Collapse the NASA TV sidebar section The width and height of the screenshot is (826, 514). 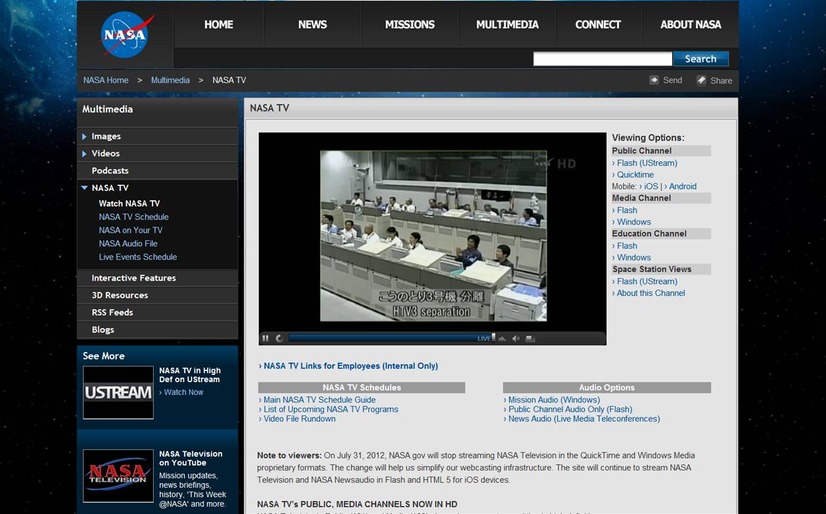[84, 187]
